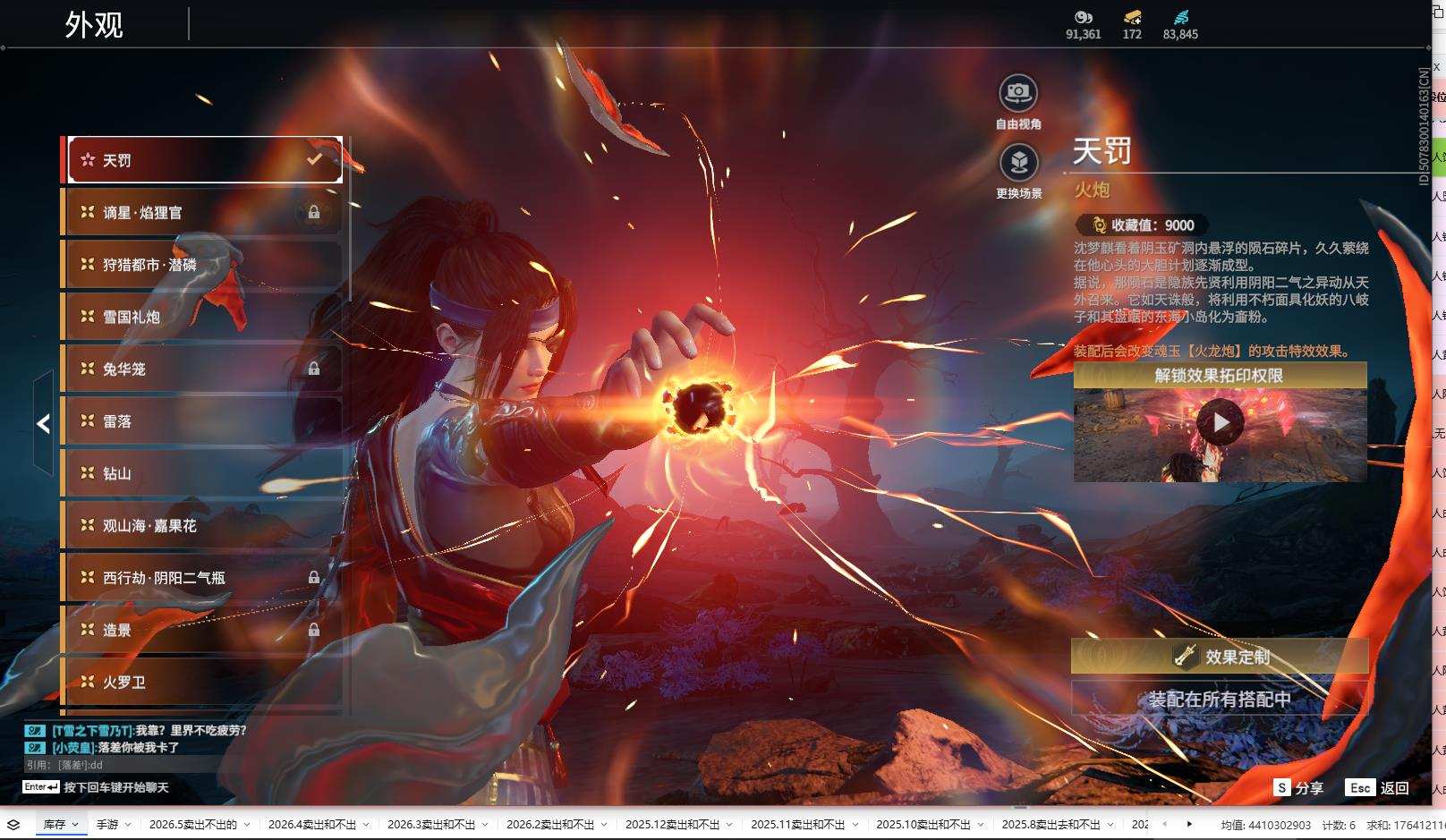Switch to the 库存 sheet tab
Screen dimensions: 1446x840
[x=55, y=825]
